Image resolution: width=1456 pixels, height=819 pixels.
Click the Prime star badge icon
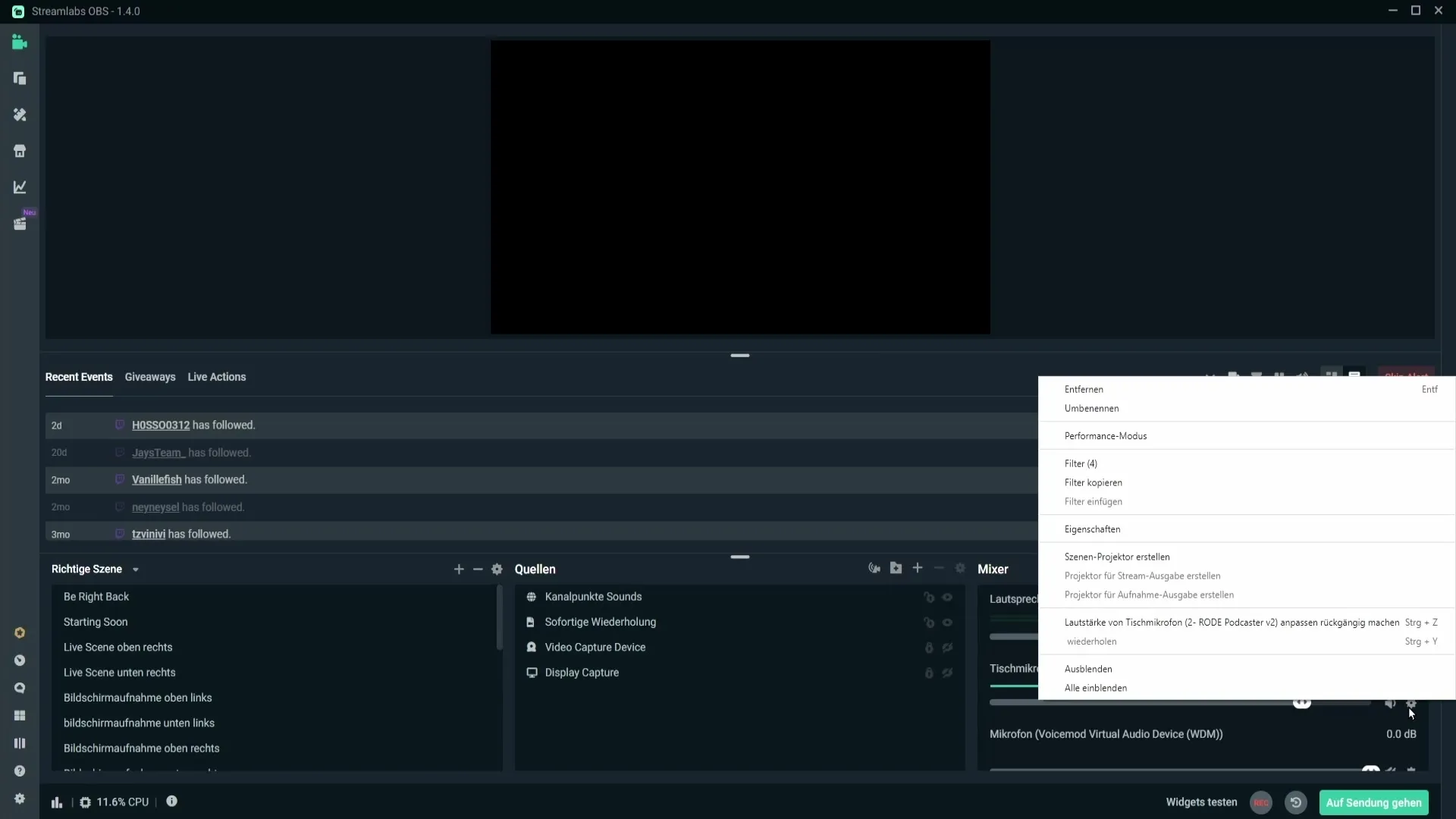[20, 632]
